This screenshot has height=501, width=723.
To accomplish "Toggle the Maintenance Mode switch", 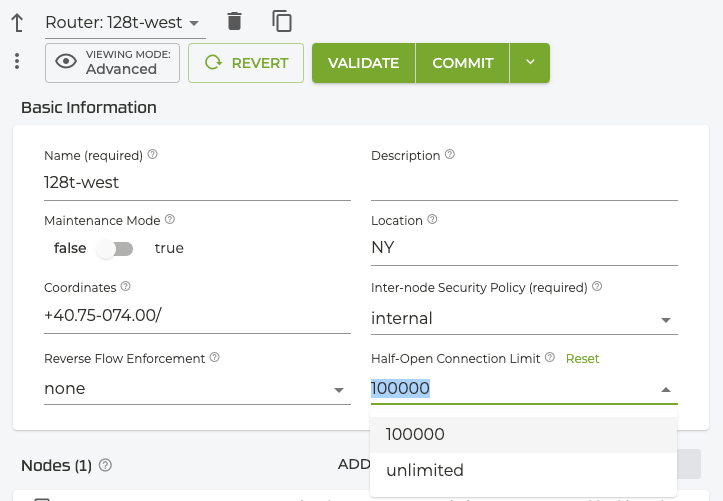I will [x=120, y=248].
